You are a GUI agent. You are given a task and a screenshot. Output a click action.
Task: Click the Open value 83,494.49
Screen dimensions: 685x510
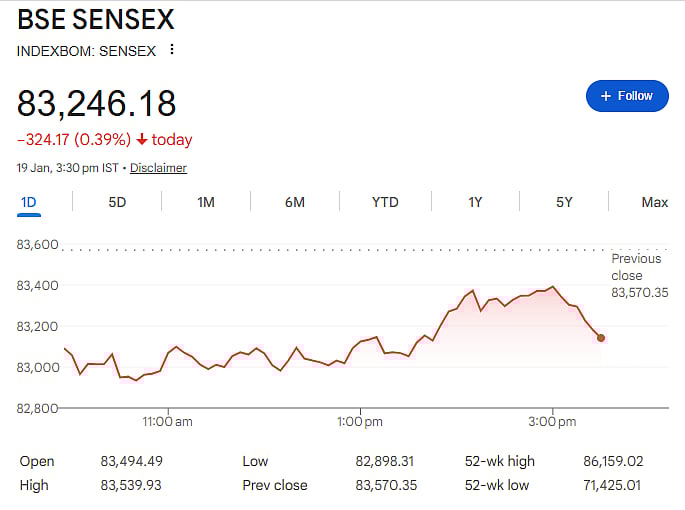(131, 461)
